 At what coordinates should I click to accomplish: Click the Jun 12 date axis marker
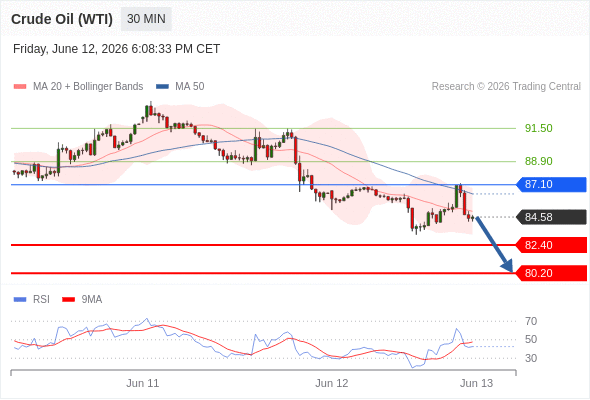(x=331, y=383)
